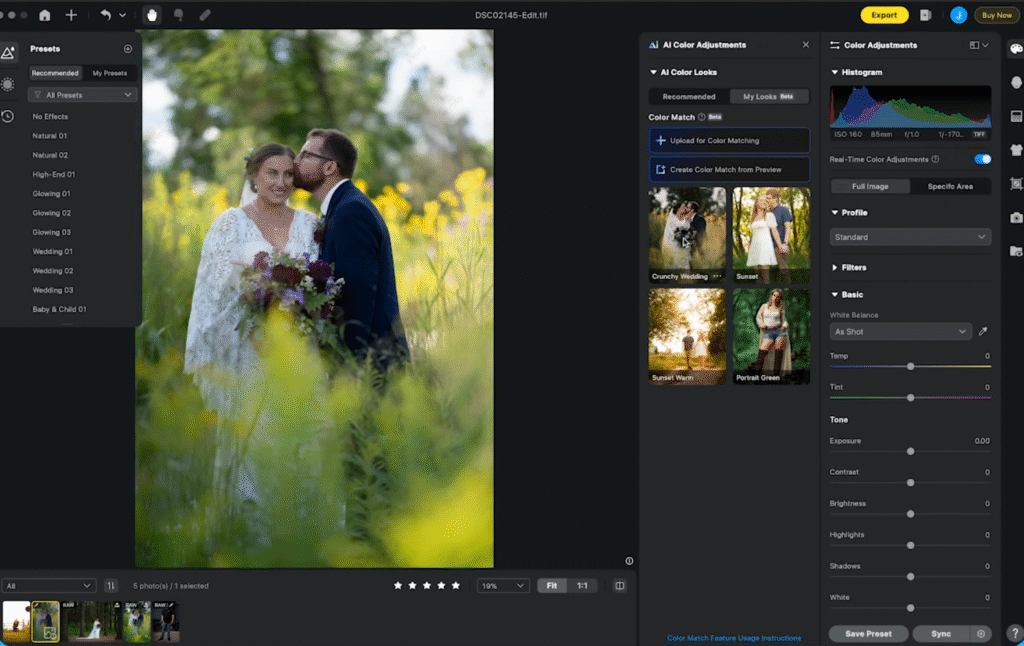Click the Undo arrow icon
The image size is (1024, 646).
click(105, 15)
